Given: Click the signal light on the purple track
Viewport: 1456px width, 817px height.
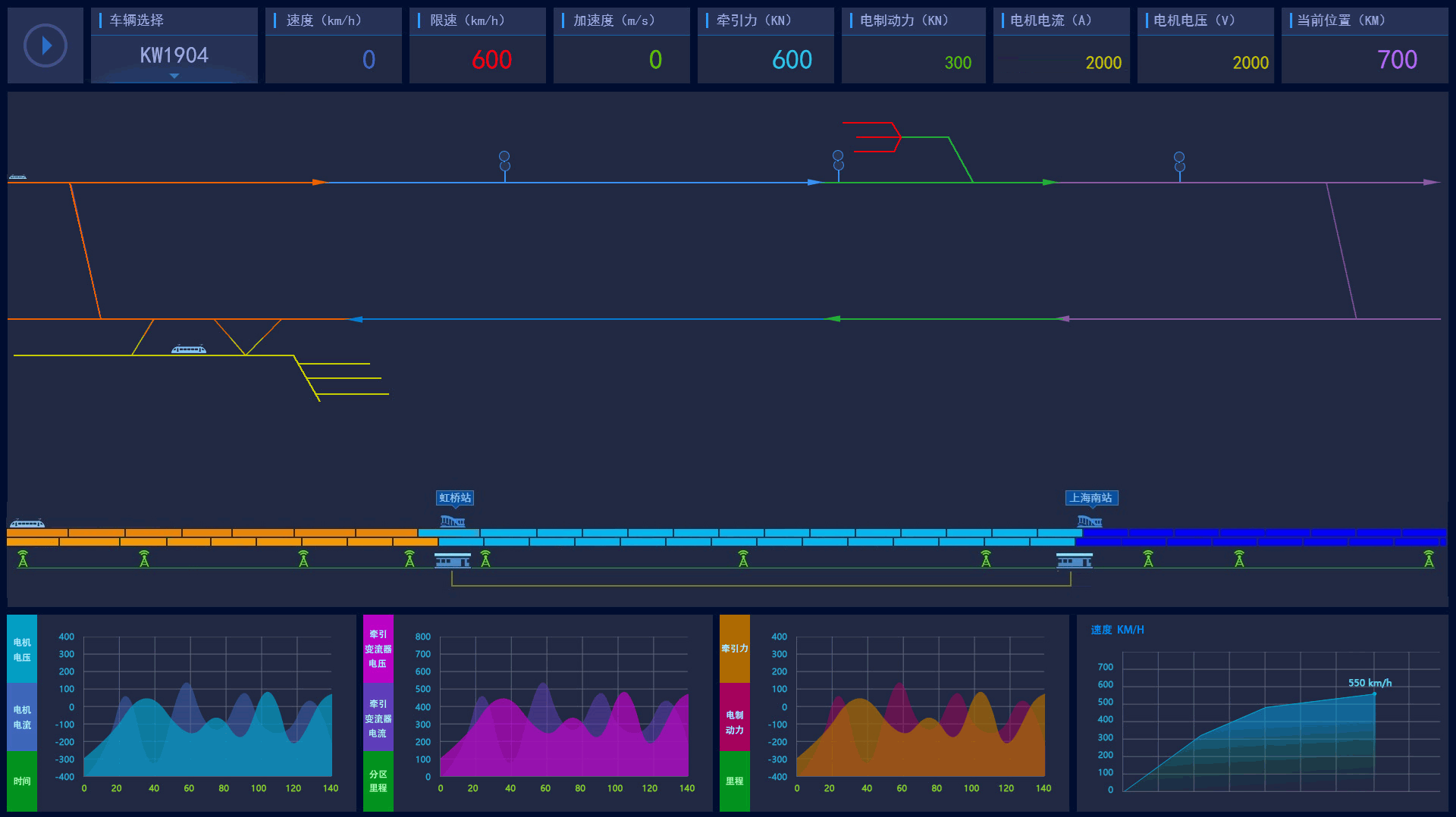Looking at the screenshot, I should 1179,161.
